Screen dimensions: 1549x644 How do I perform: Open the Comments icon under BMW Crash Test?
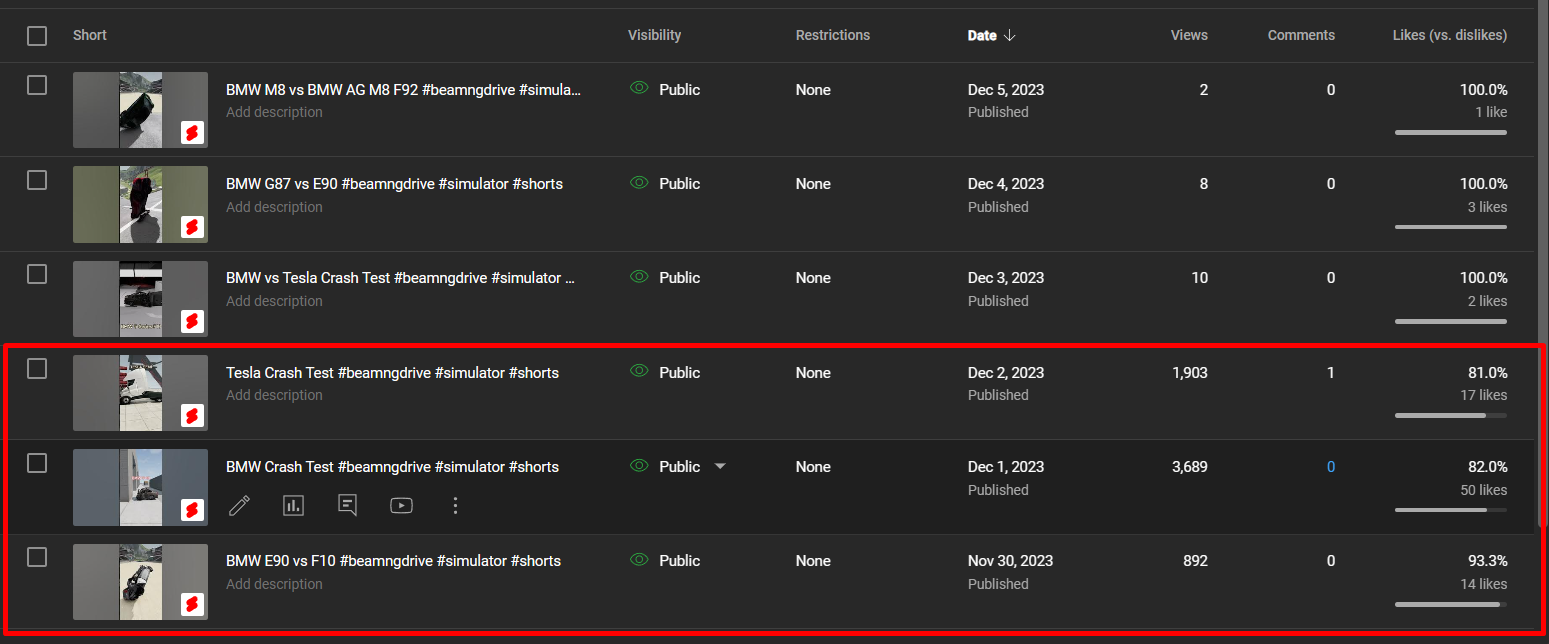tap(347, 505)
